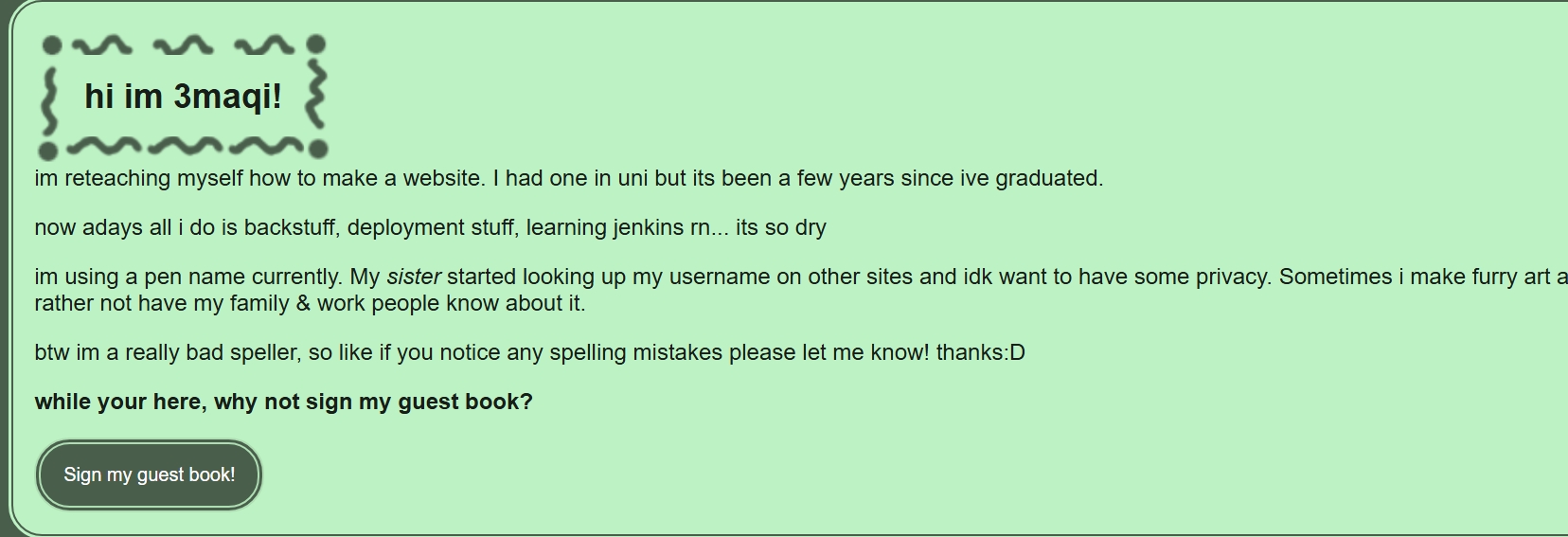1568x537 pixels.
Task: Click the bold guest book question text
Action: pyautogui.click(x=283, y=402)
